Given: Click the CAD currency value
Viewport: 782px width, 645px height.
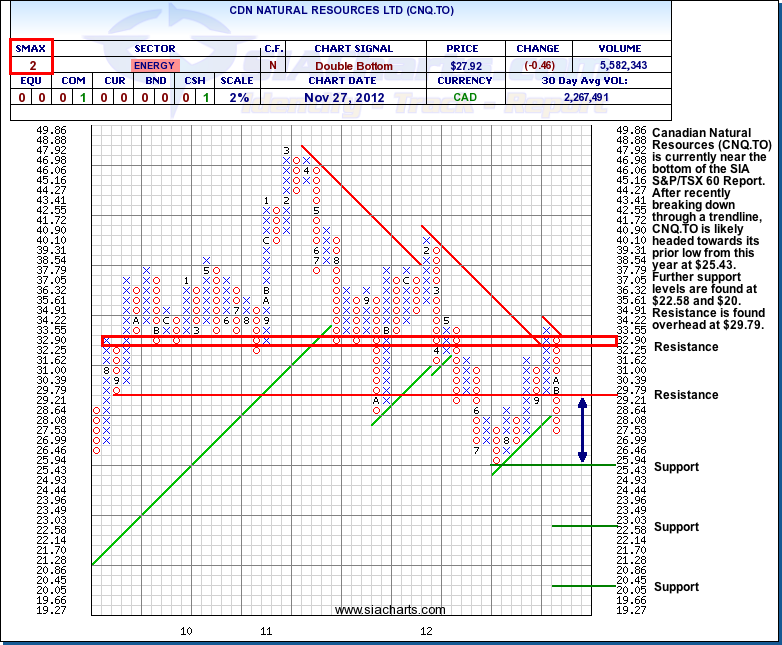Looking at the screenshot, I should point(465,98).
